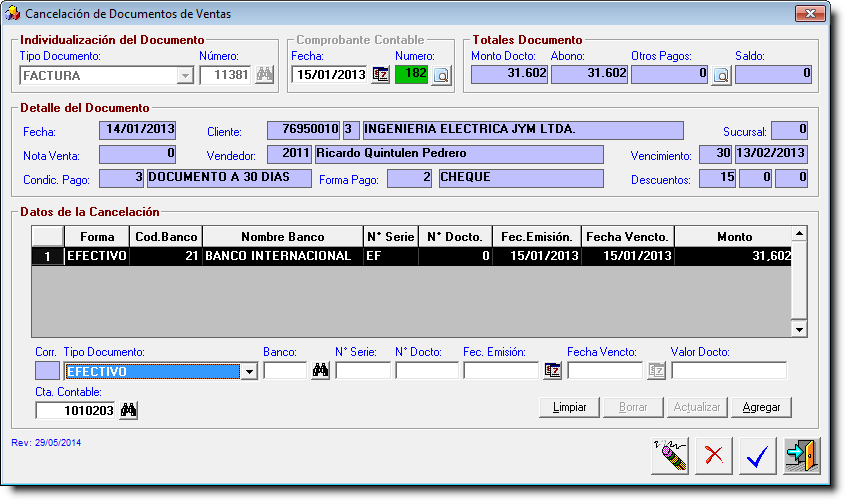
Task: Click the magnifier icon next to comprobante 182
Action: pos(441,75)
